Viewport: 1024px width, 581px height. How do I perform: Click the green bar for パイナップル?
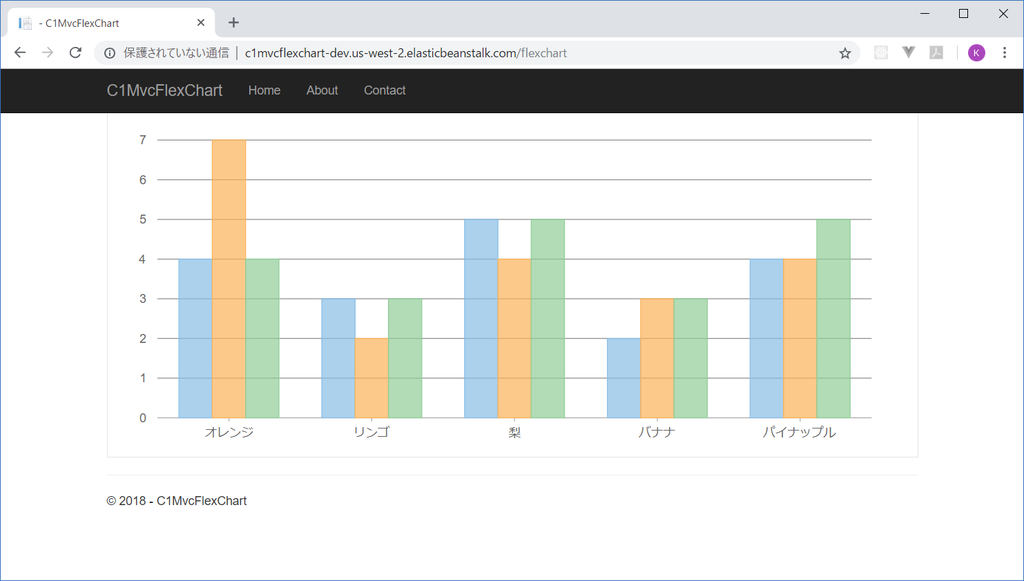(833, 319)
